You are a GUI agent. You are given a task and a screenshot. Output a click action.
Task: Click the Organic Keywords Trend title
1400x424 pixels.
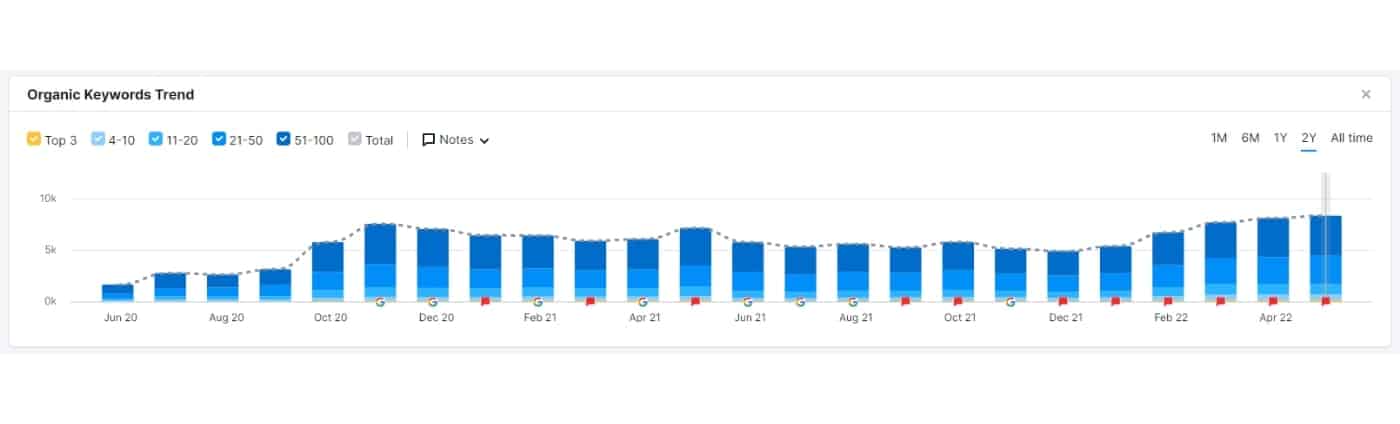(x=110, y=95)
